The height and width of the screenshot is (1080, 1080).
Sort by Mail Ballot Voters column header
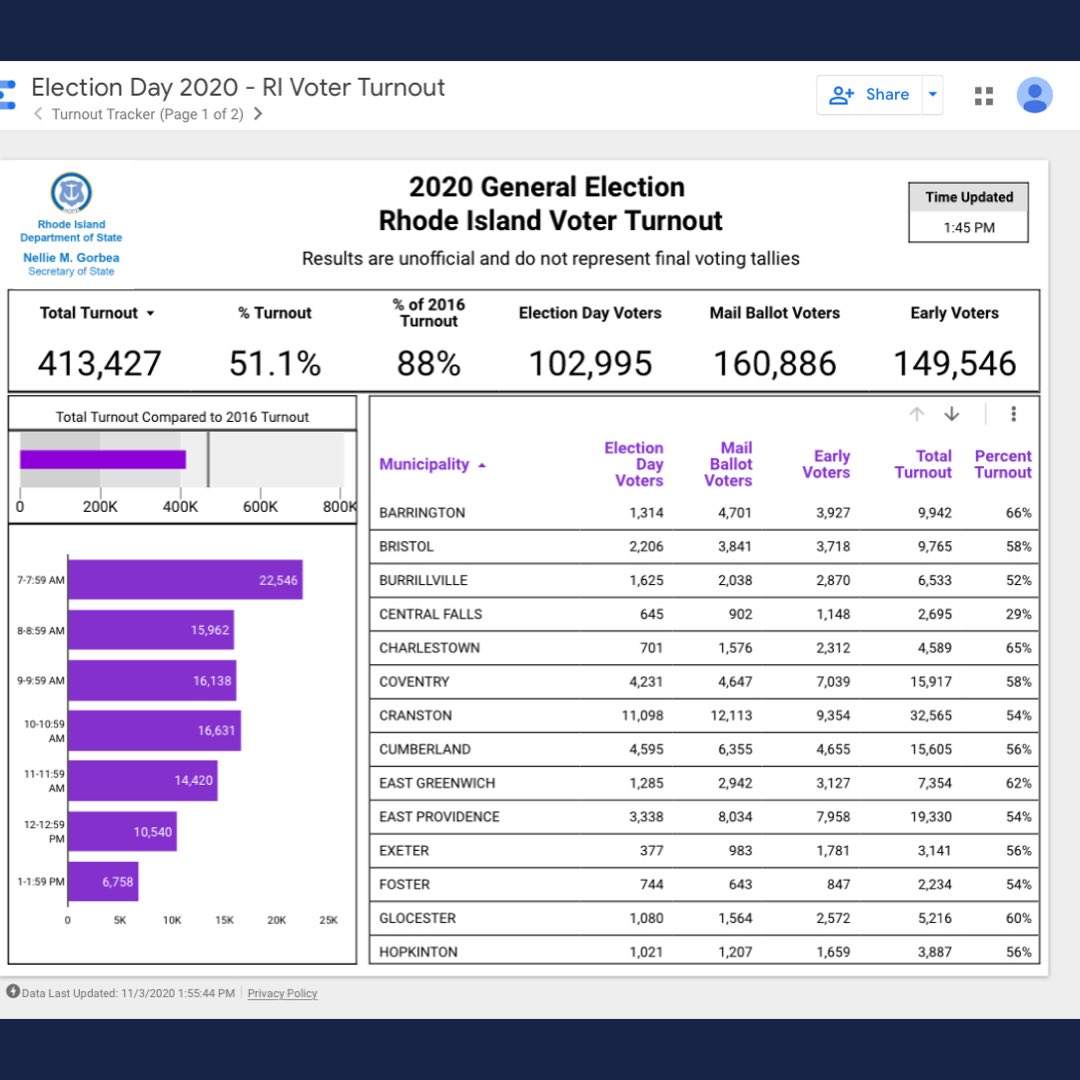point(728,464)
